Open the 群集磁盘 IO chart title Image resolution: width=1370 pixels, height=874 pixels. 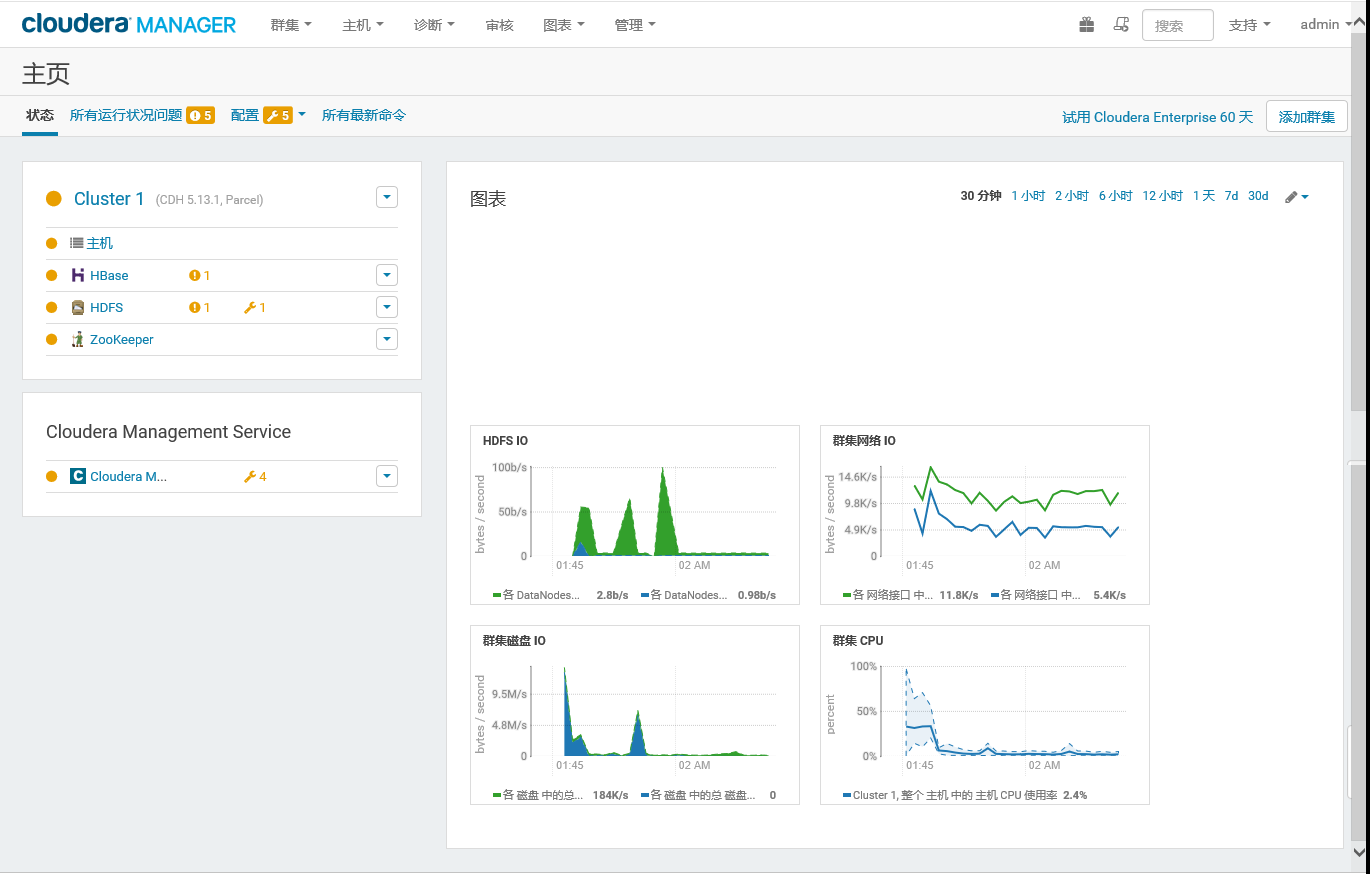514,640
